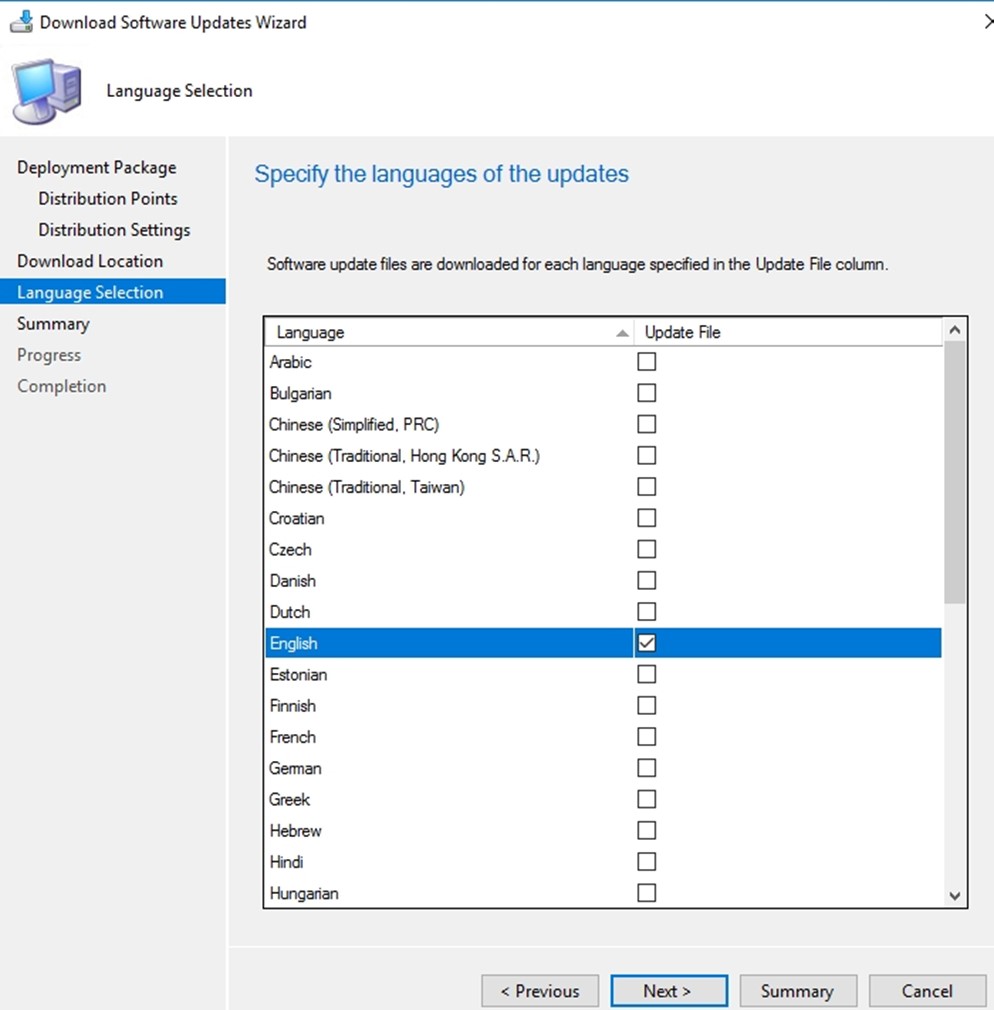Select Chinese (Traditional, Hong Kong S.A.R.) row

point(603,455)
